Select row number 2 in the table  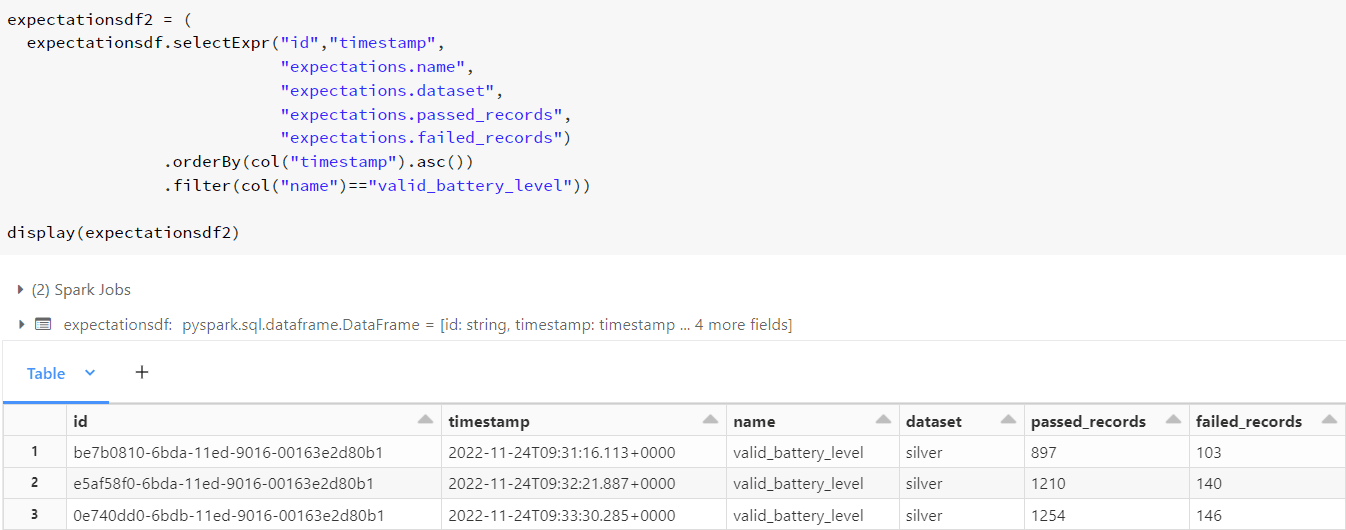pyautogui.click(x=34, y=484)
